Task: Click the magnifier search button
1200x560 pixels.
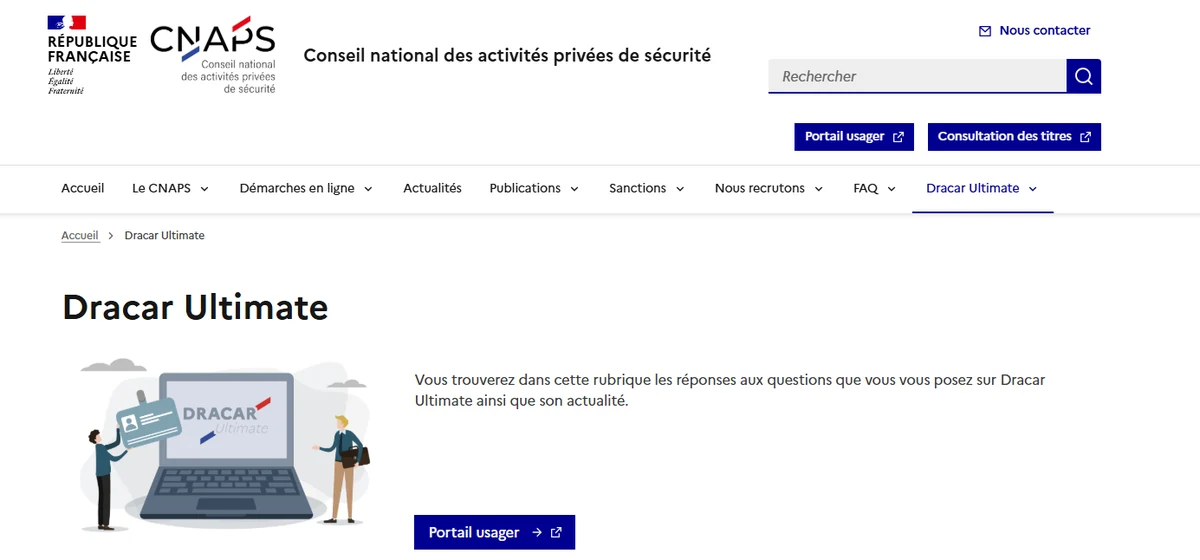Action: pyautogui.click(x=1084, y=76)
